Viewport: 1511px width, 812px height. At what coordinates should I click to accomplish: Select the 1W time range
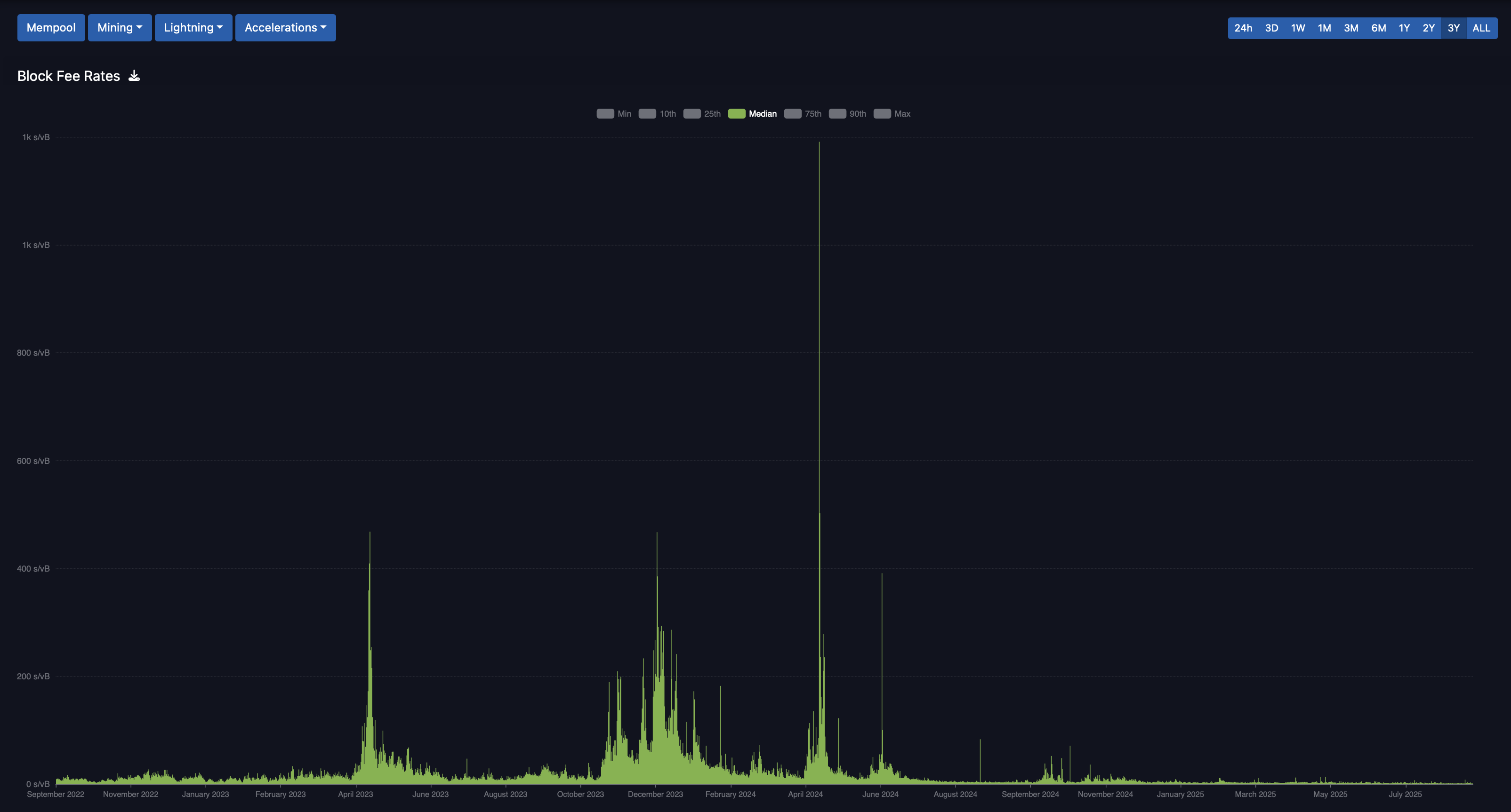[x=1297, y=28]
